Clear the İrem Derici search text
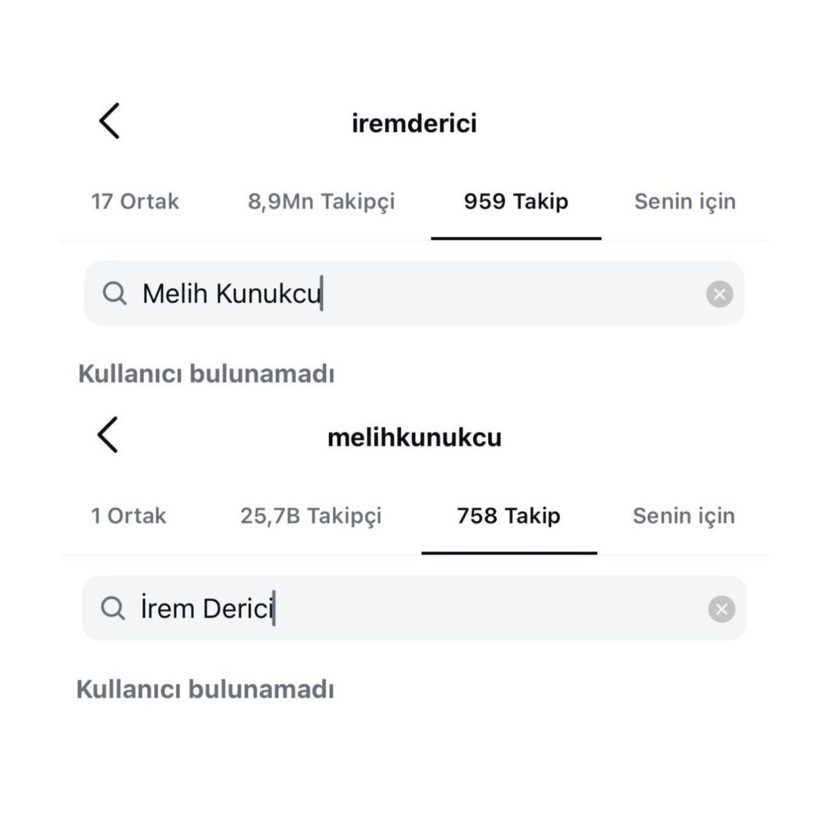The width and height of the screenshot is (820, 820). click(x=719, y=608)
